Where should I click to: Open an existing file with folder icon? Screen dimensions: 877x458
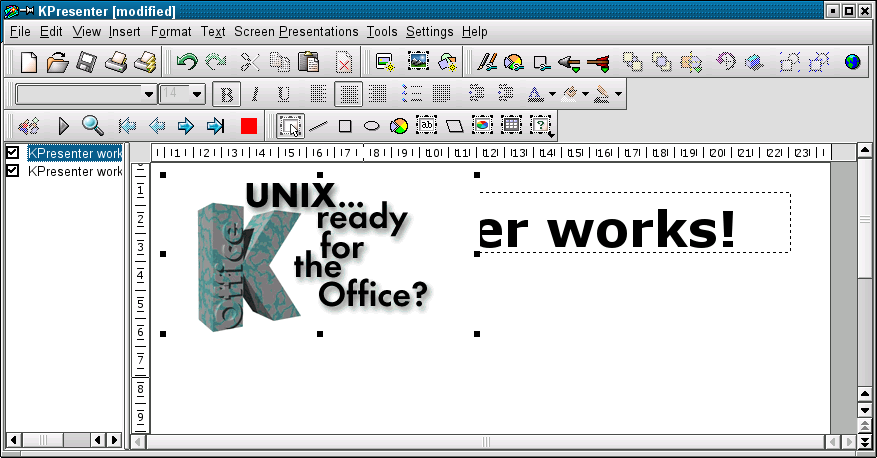click(x=57, y=62)
